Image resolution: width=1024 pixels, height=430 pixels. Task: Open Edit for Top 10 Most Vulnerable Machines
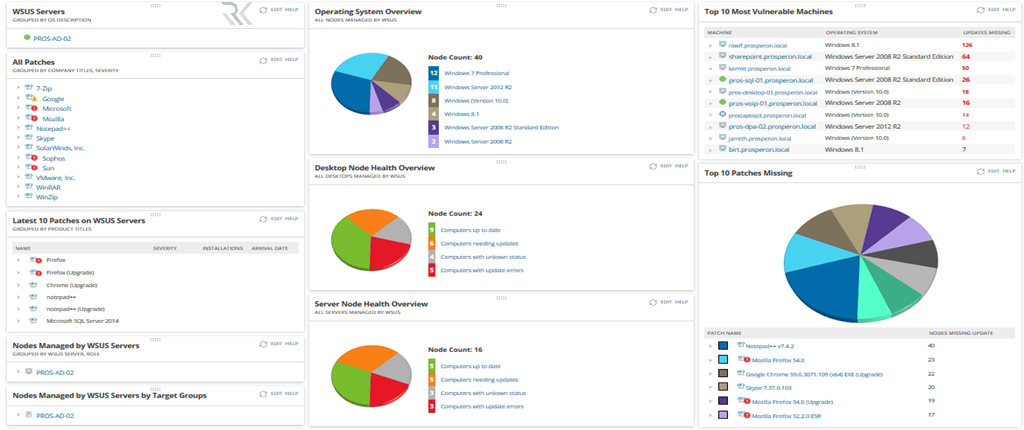coord(993,11)
